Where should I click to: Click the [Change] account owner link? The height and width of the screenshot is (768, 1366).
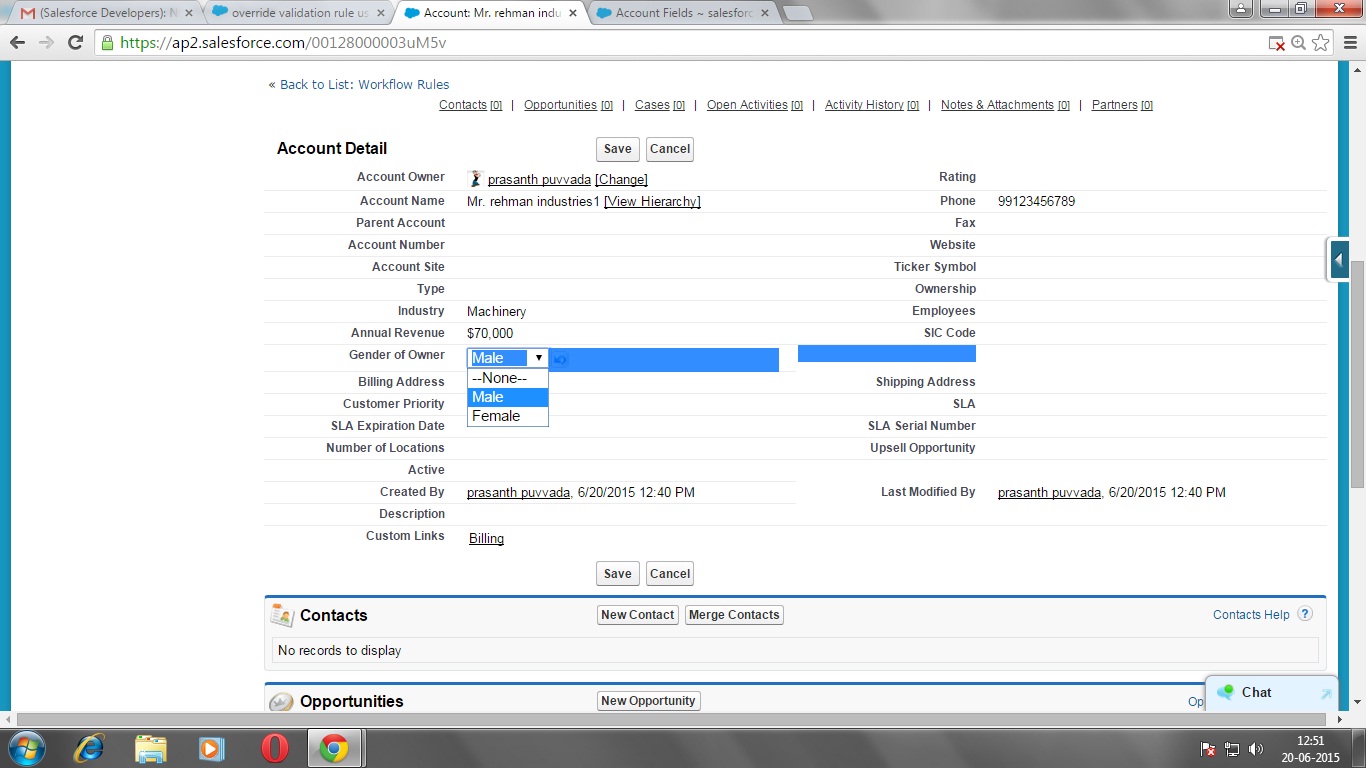click(x=621, y=180)
